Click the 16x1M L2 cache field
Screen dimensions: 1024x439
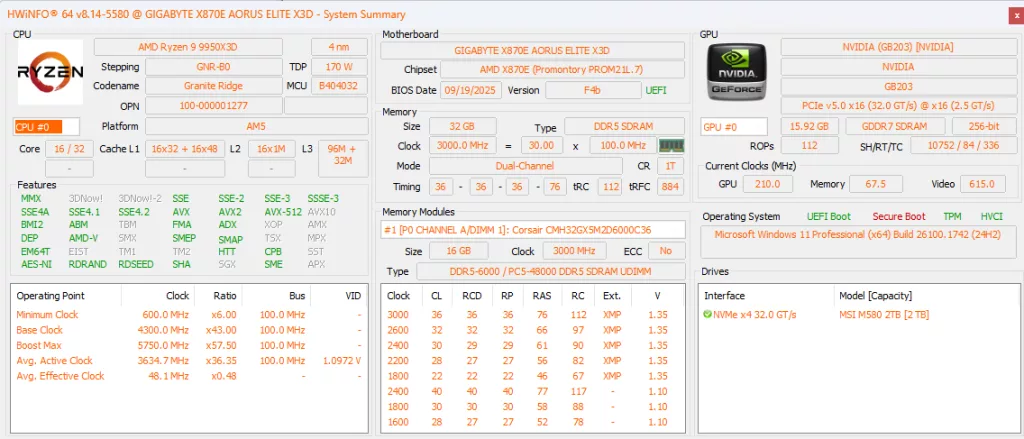[x=272, y=149]
